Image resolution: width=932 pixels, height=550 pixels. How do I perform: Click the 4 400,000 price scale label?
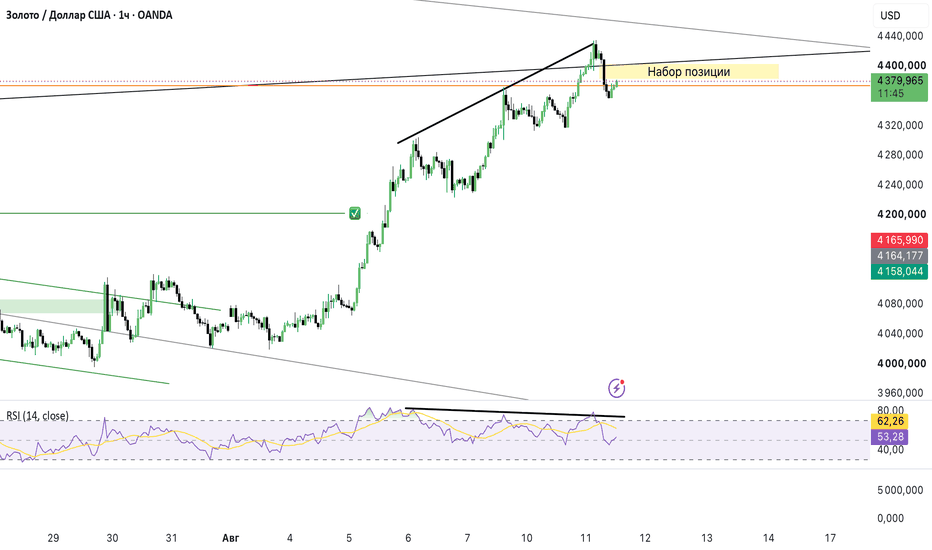pyautogui.click(x=900, y=65)
